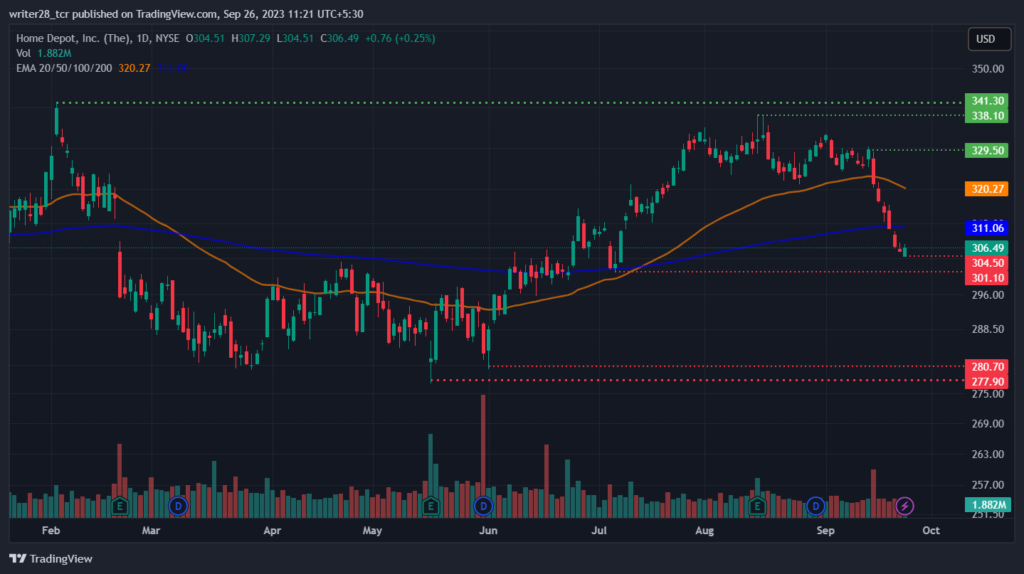The height and width of the screenshot is (574, 1024).
Task: Click the June dividend D marker
Action: point(483,505)
